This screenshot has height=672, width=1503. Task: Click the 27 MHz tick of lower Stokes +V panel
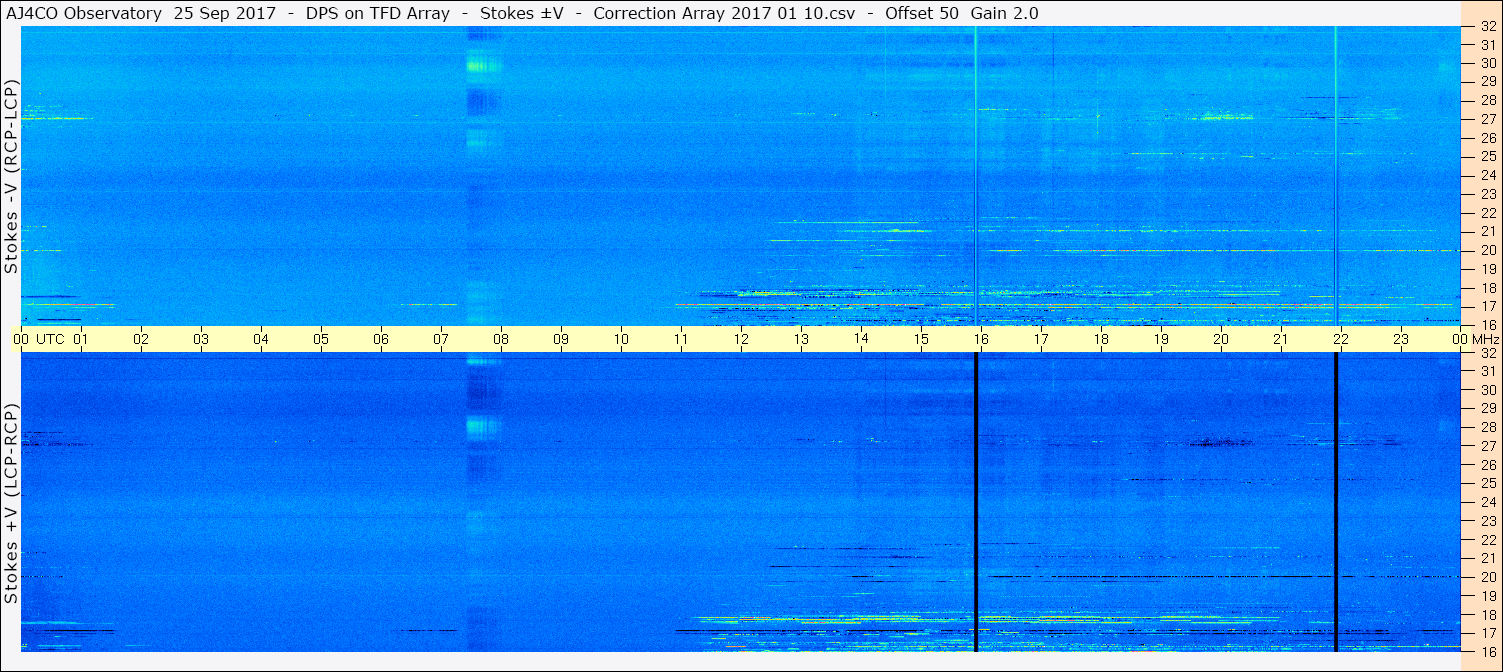click(x=1487, y=446)
